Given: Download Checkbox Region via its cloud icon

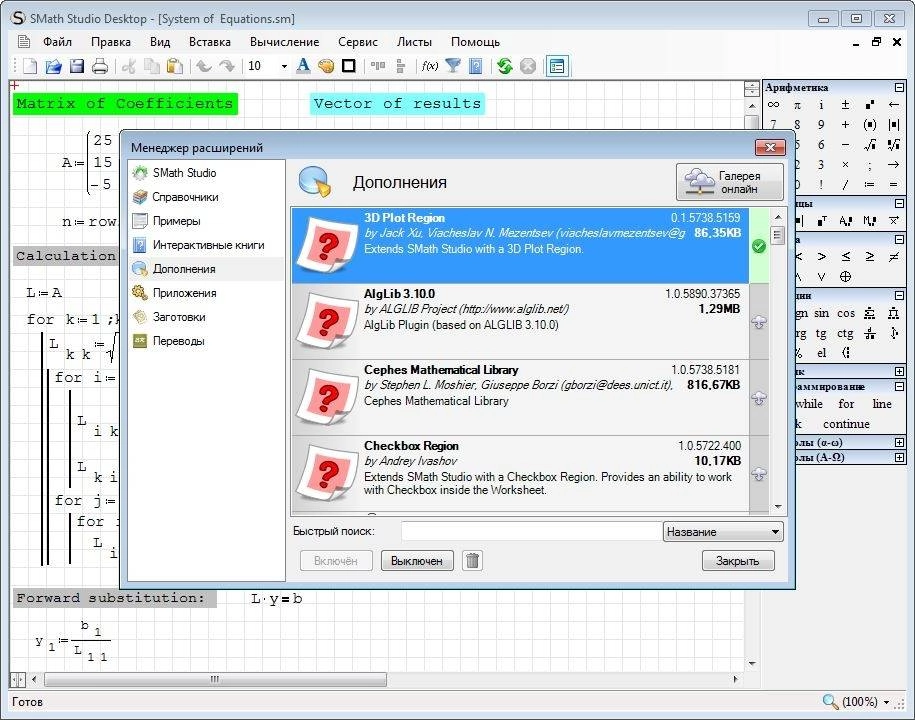Looking at the screenshot, I should click(759, 474).
